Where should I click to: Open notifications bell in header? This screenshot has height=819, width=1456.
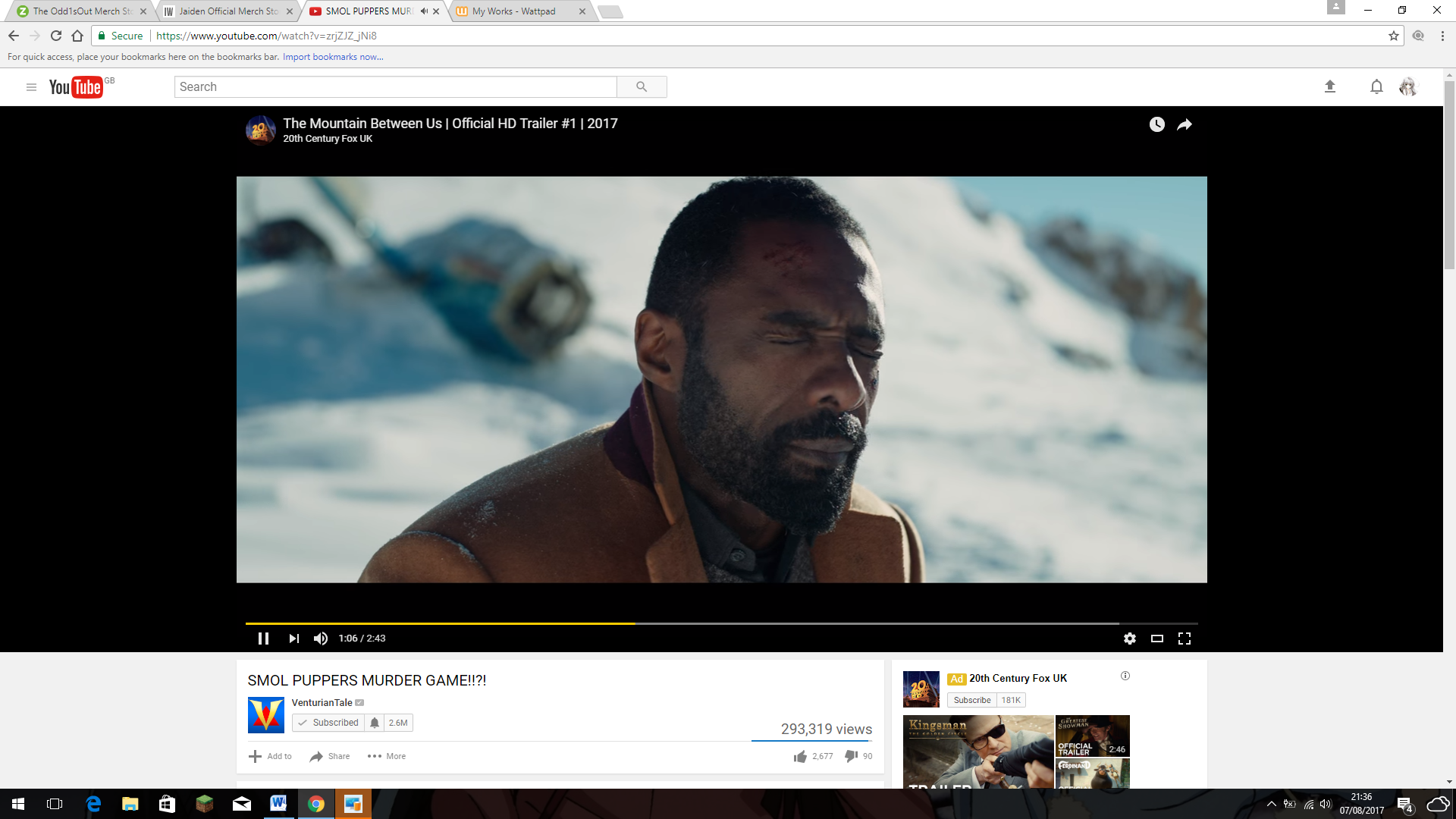click(1376, 87)
